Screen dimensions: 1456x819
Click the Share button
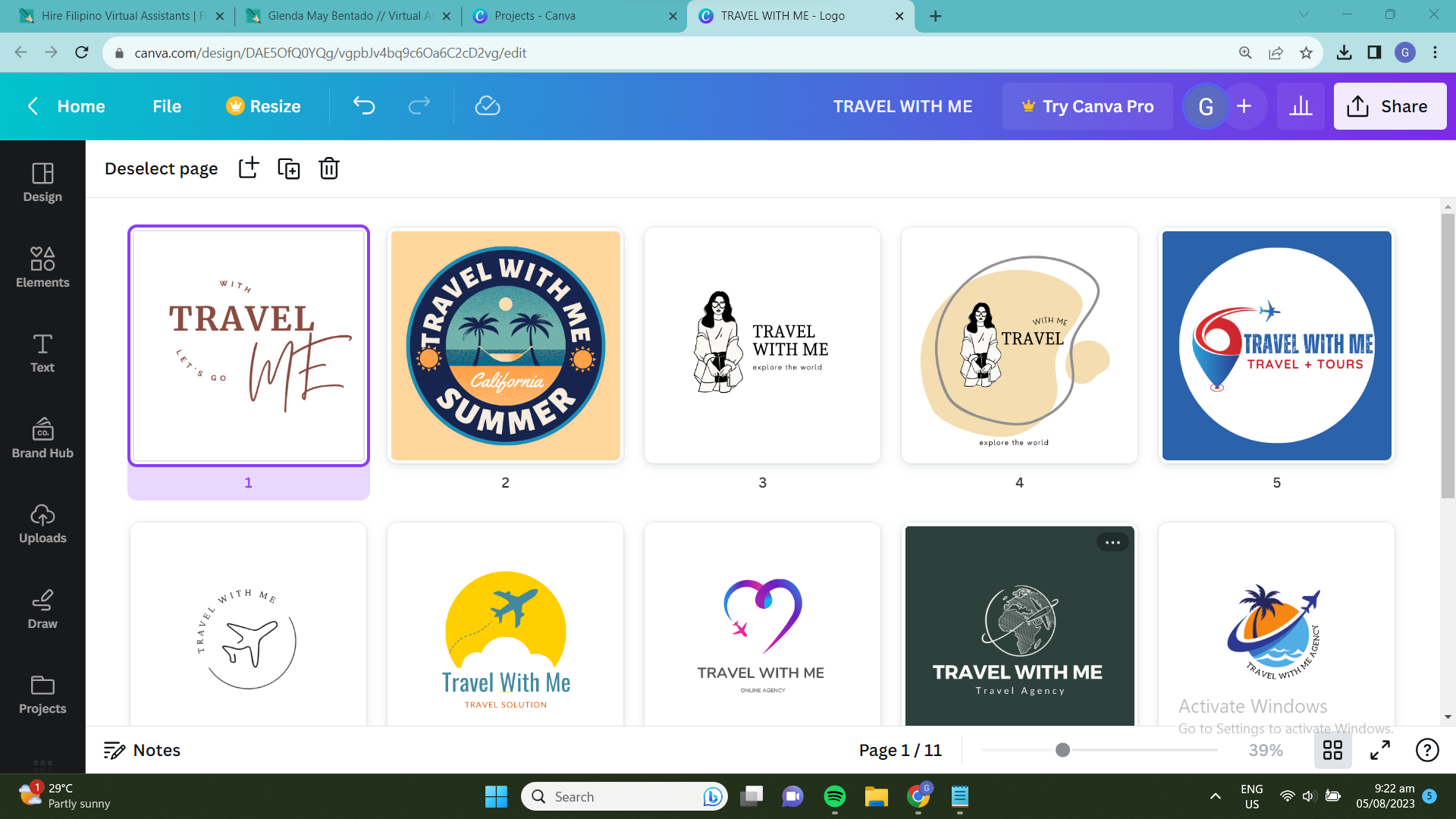point(1389,106)
